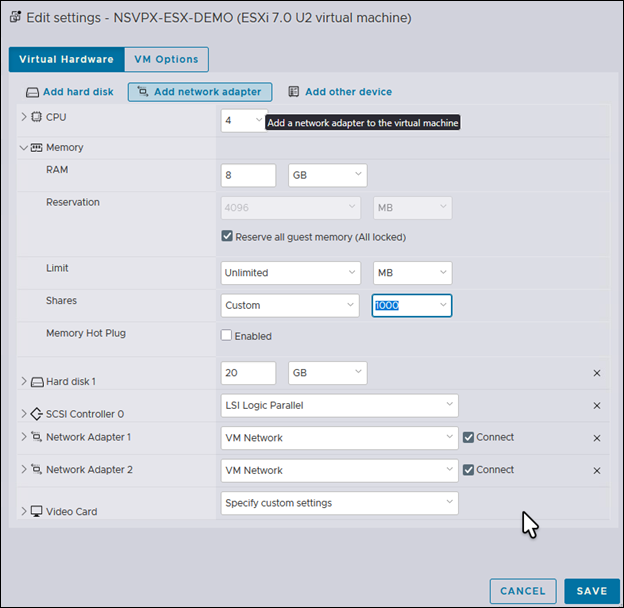Image resolution: width=624 pixels, height=608 pixels.
Task: Remove Network Adapter 2 with its X icon
Action: click(x=597, y=471)
